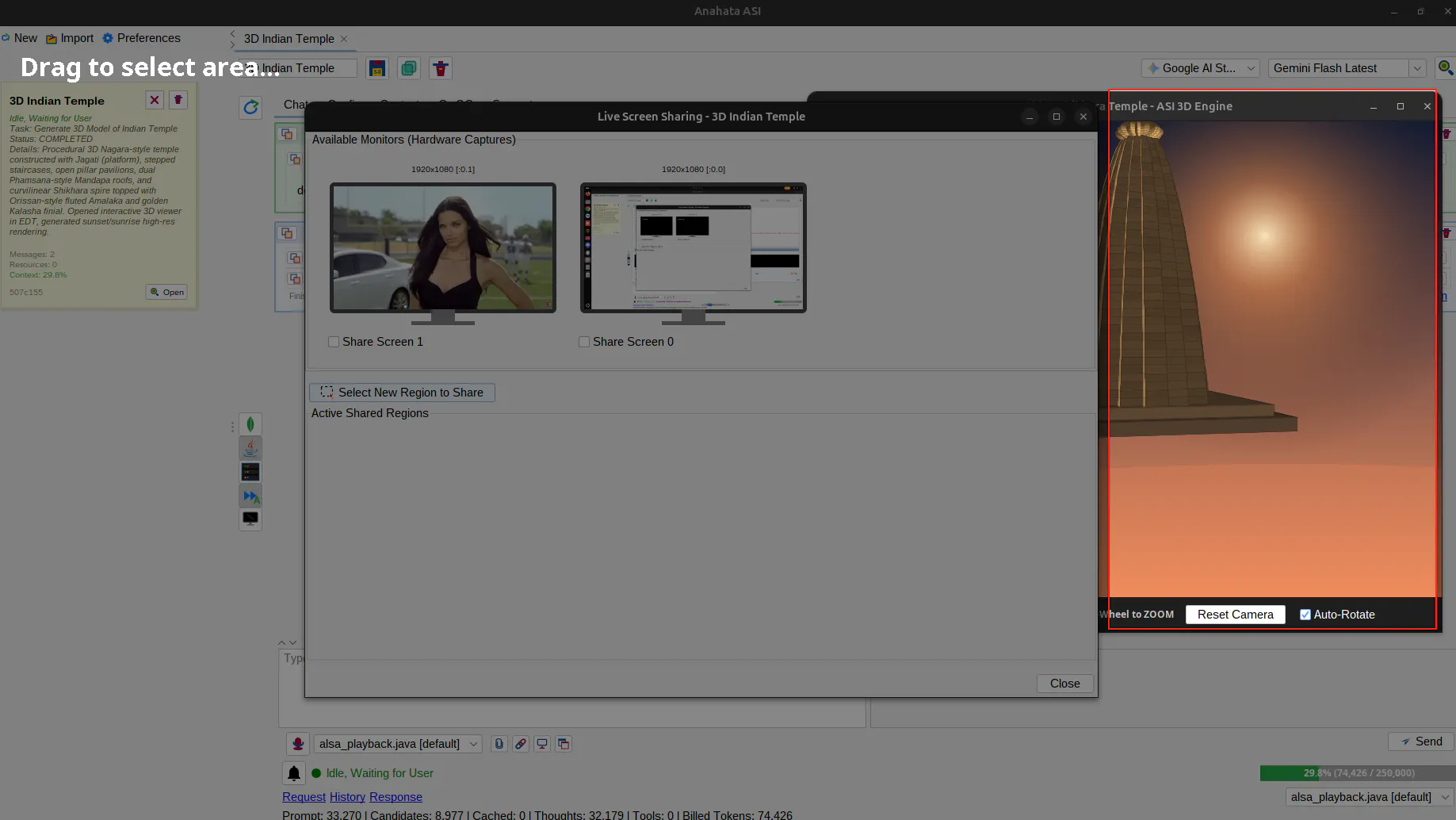Enable the Share Screen 1 checkbox
This screenshot has width=1456, height=820.
point(334,342)
